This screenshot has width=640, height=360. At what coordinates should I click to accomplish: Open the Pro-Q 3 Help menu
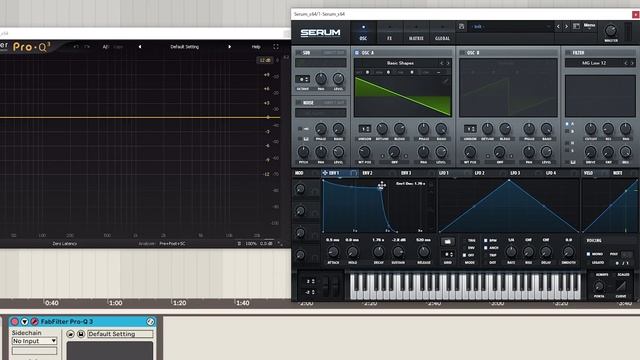256,47
